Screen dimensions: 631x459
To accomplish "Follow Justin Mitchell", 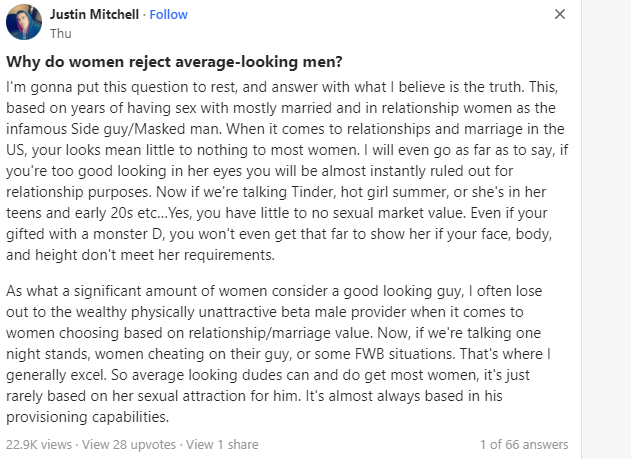I will pyautogui.click(x=167, y=14).
